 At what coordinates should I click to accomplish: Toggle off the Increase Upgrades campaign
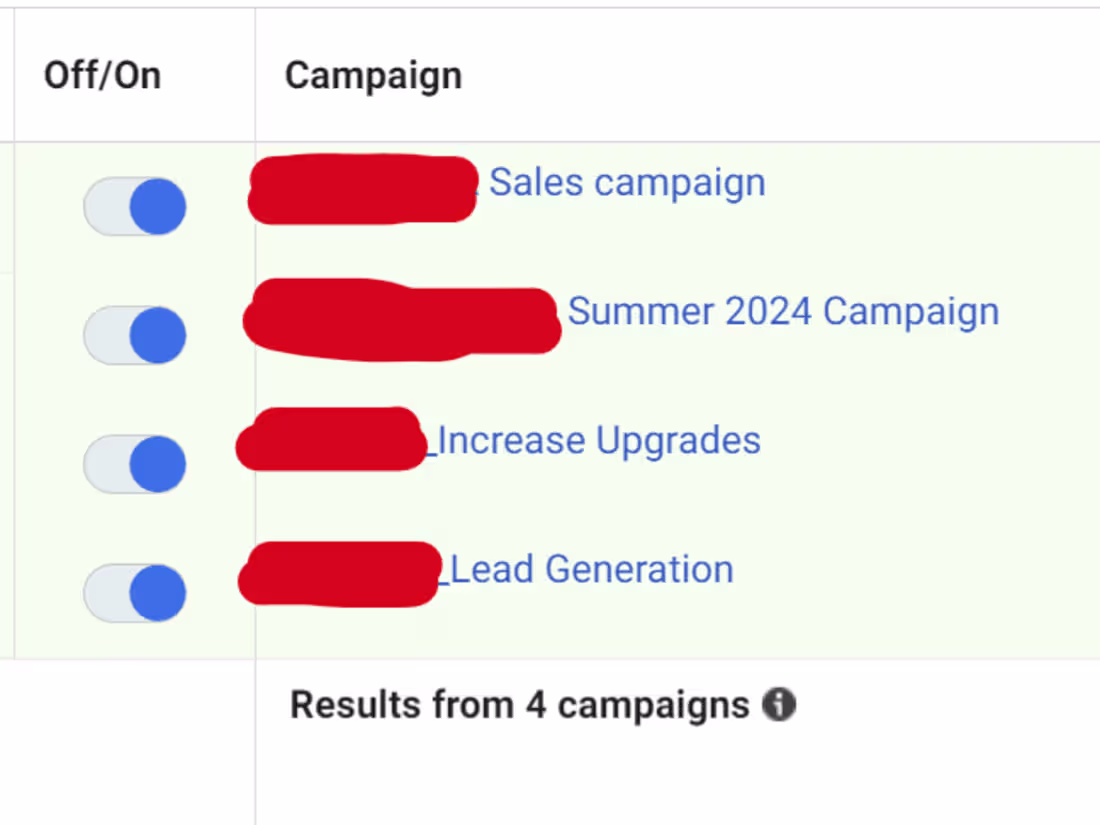[x=134, y=463]
